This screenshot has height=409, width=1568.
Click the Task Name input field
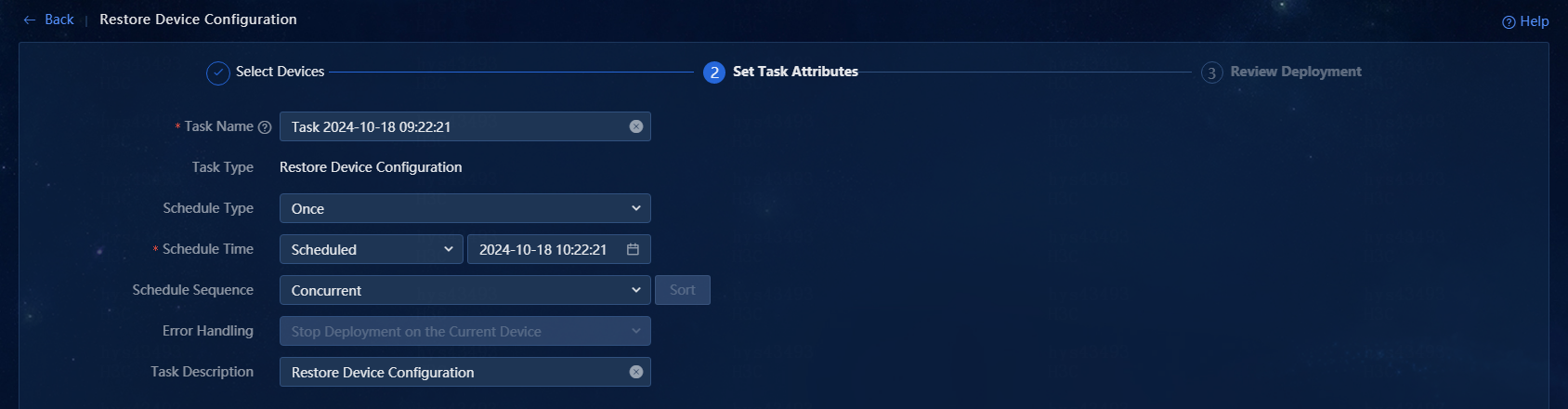click(455, 126)
